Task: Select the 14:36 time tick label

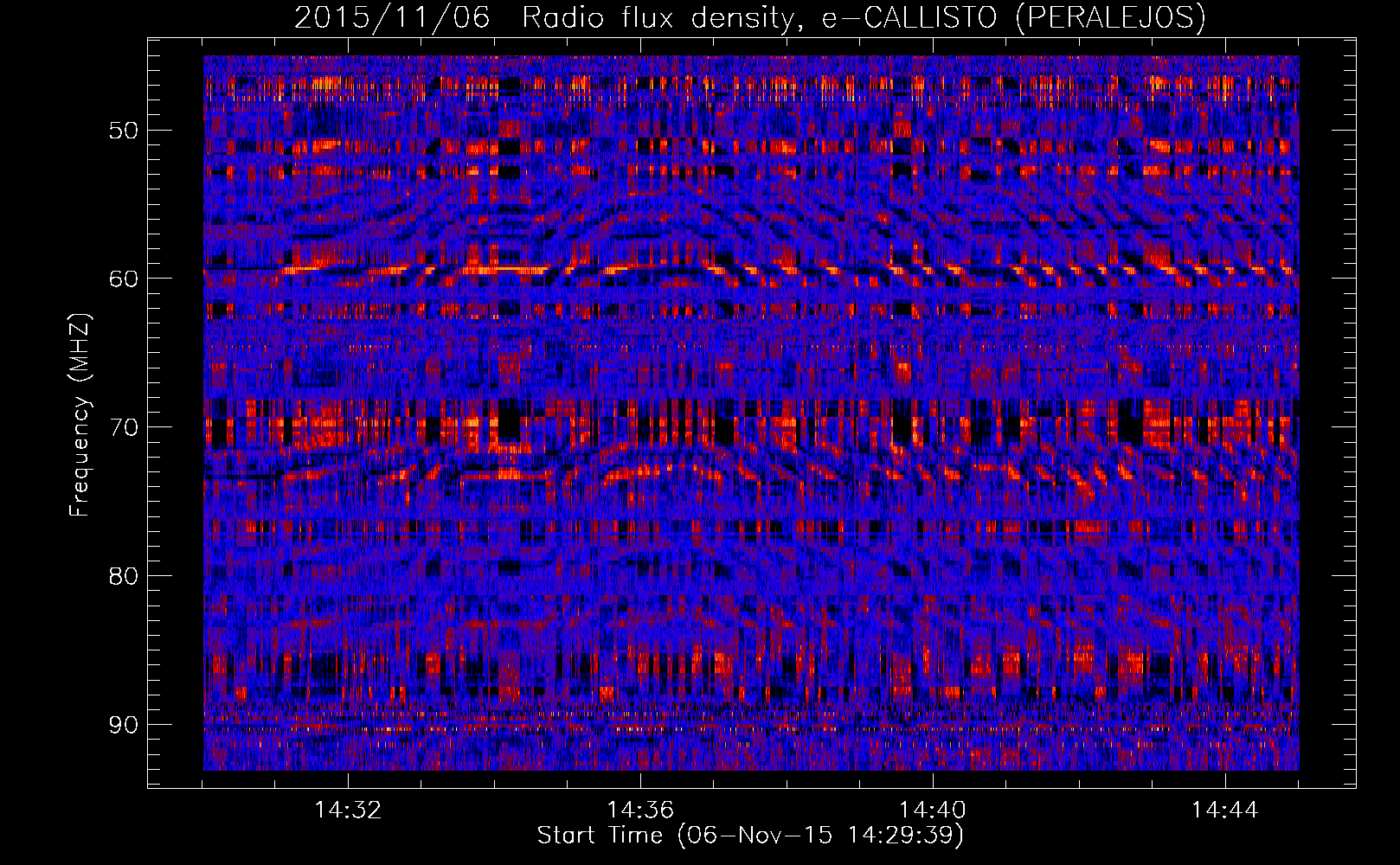Action: pyautogui.click(x=640, y=810)
